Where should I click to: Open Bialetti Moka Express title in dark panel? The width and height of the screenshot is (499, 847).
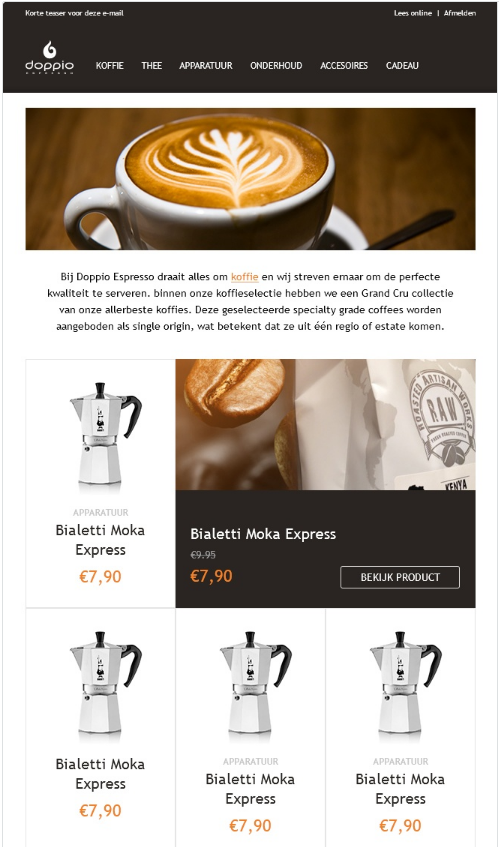pos(263,534)
